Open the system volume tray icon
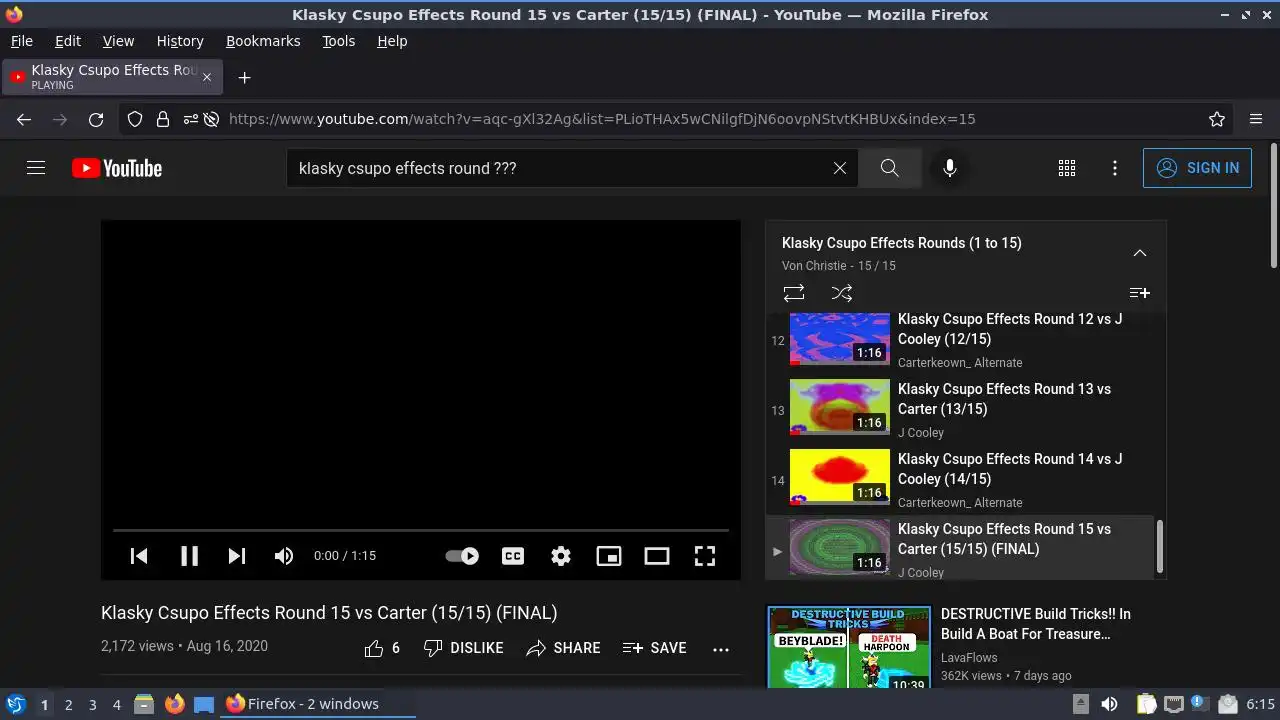Viewport: 1280px width, 720px height. [x=1109, y=704]
